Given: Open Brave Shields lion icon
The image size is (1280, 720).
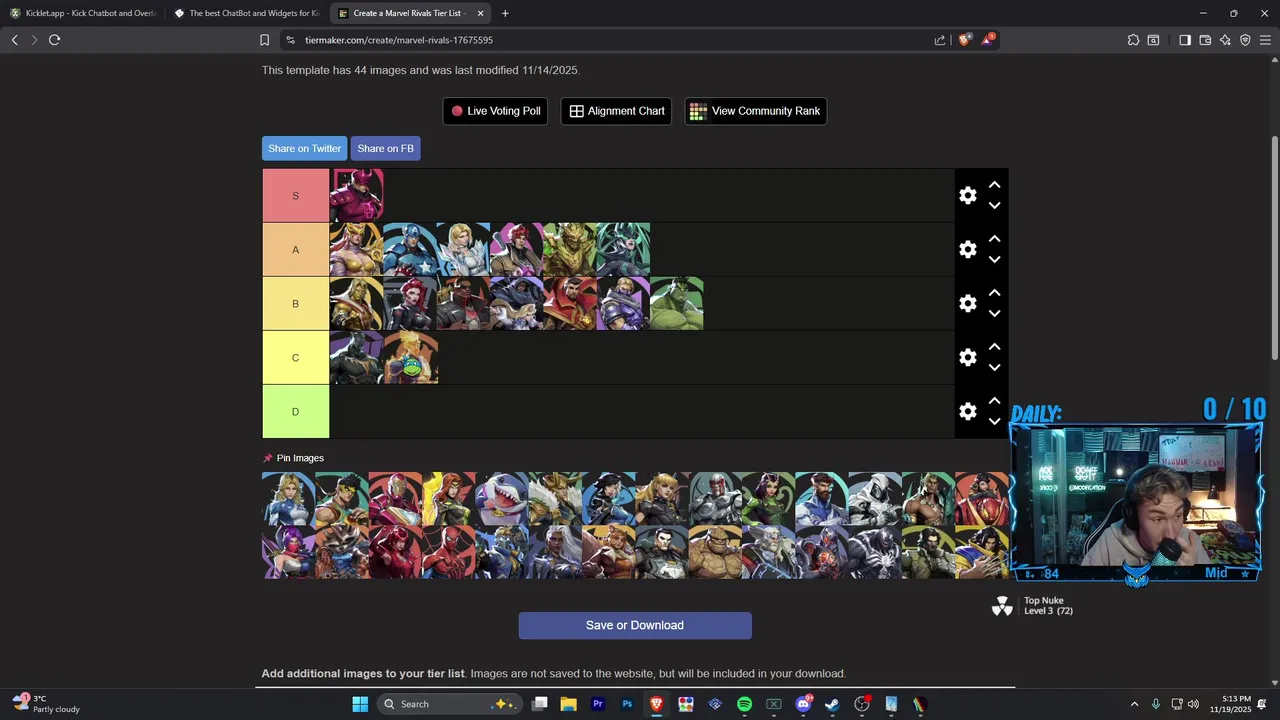Looking at the screenshot, I should click(964, 40).
